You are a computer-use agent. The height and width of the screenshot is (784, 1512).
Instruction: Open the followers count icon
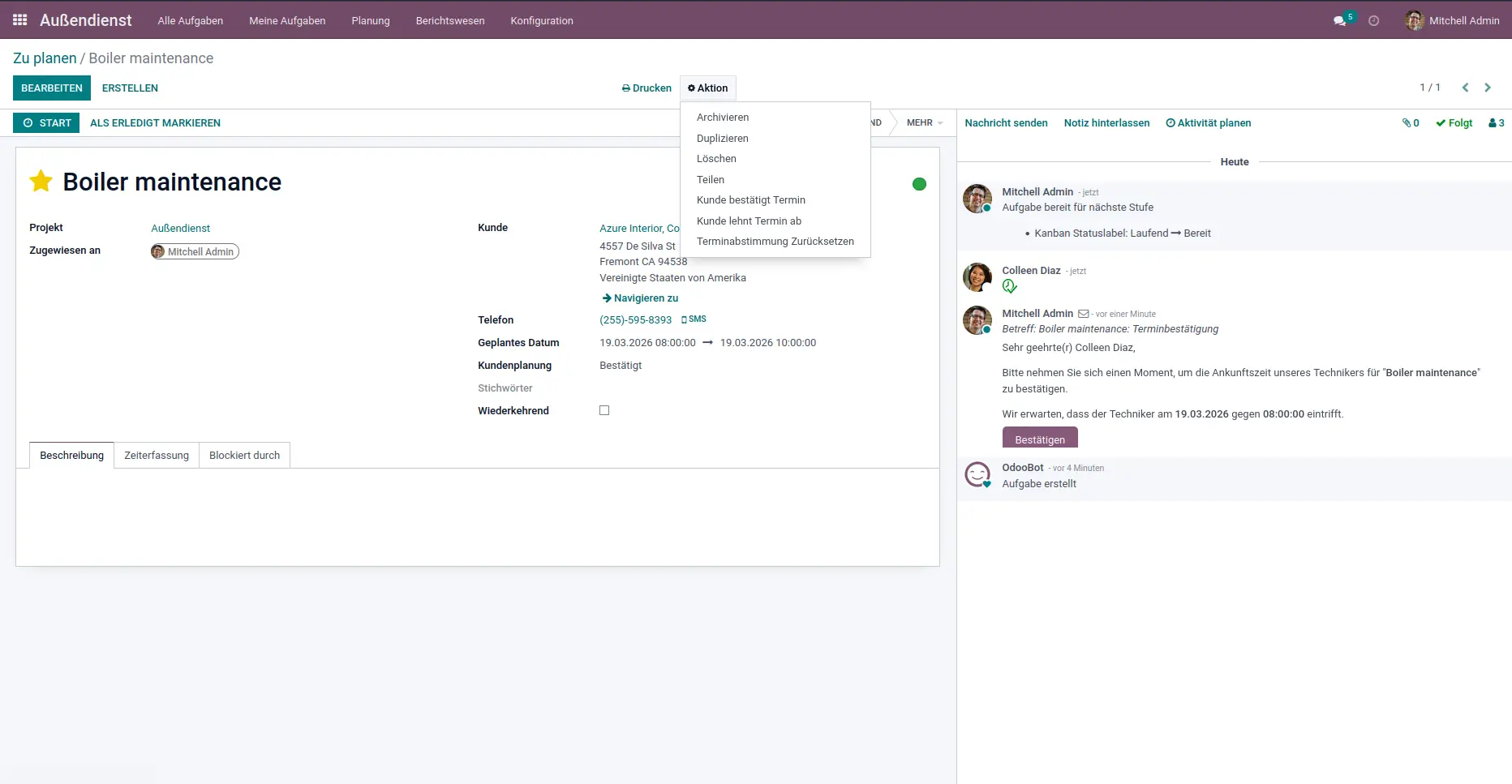pyautogui.click(x=1496, y=123)
